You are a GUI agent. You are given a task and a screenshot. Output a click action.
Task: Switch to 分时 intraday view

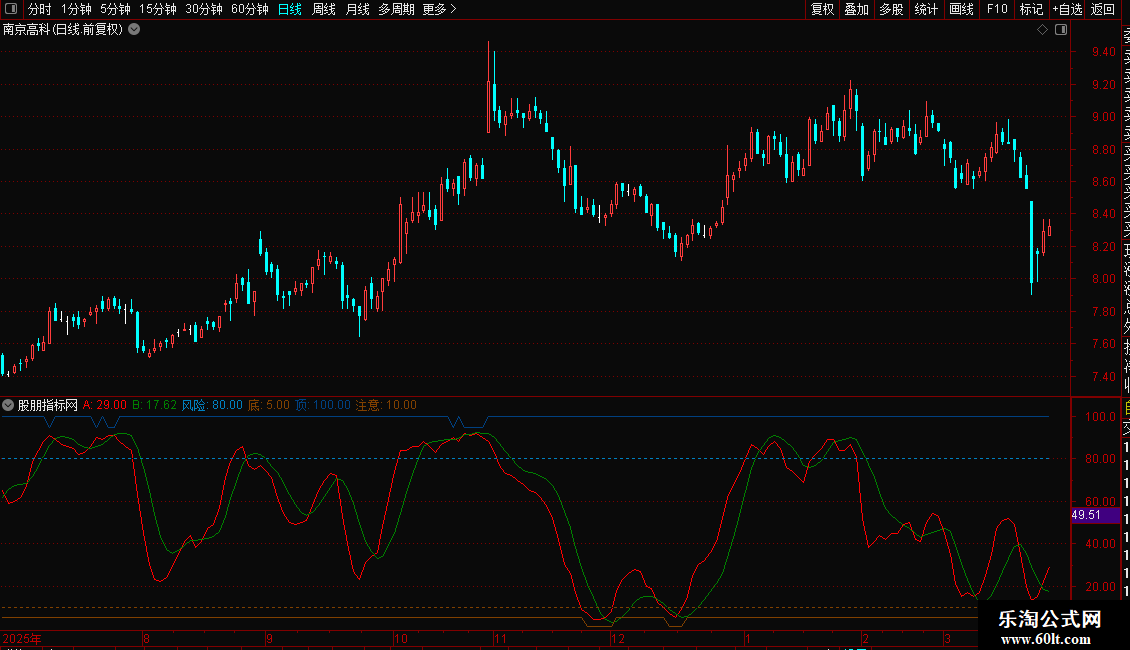pyautogui.click(x=40, y=9)
